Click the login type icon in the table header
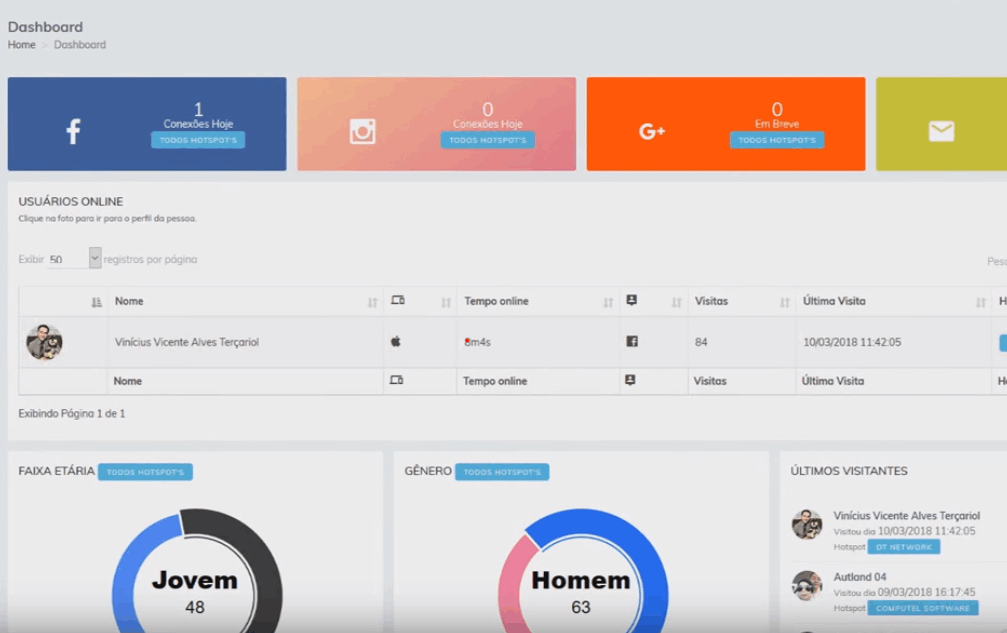This screenshot has height=633, width=1007. click(631, 301)
